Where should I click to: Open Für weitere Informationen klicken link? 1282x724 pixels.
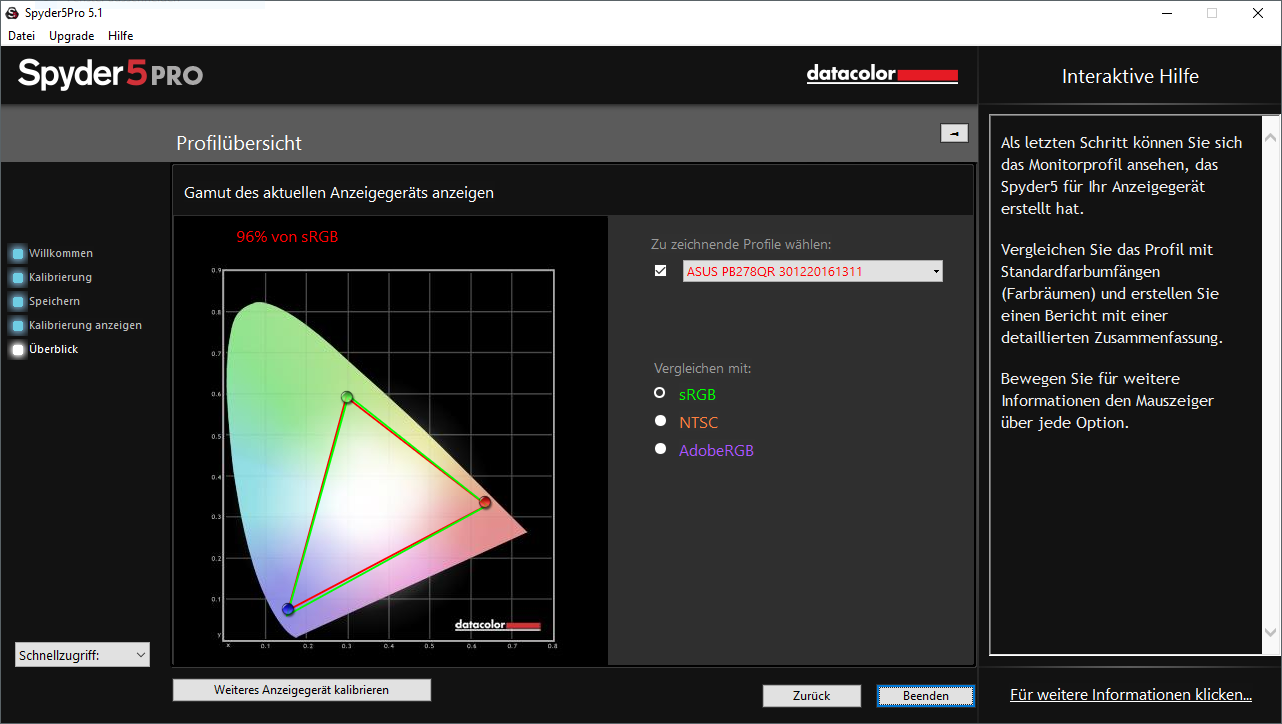coord(1130,694)
